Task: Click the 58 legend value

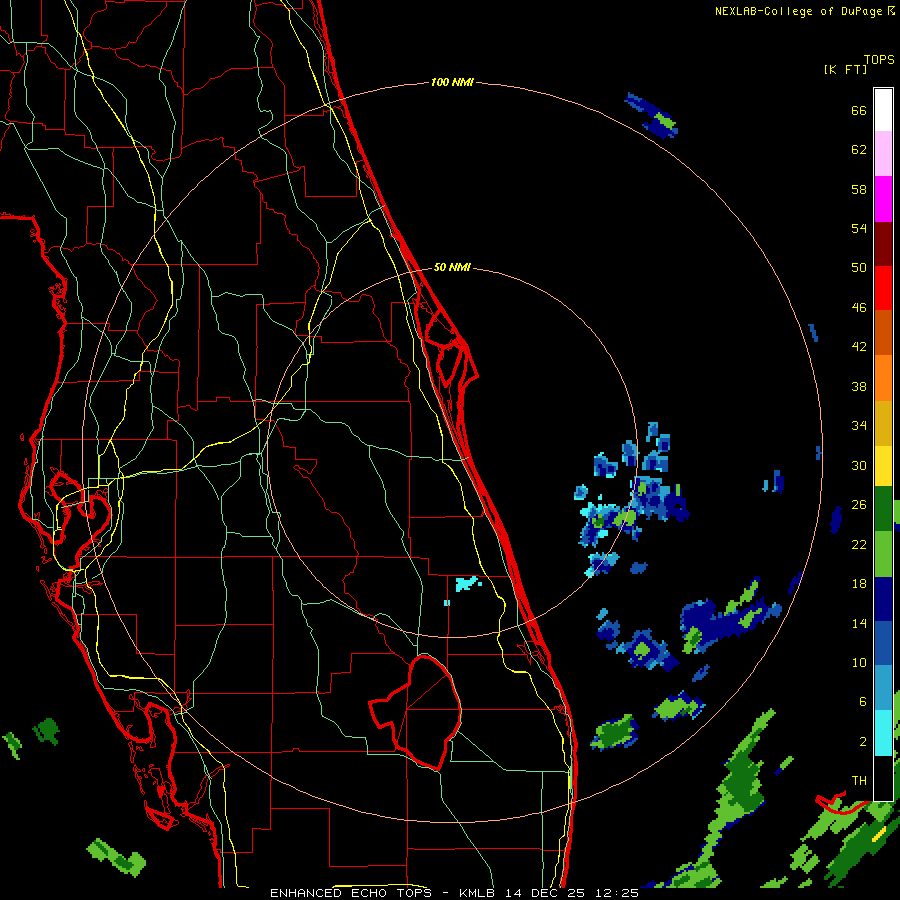Action: [859, 189]
